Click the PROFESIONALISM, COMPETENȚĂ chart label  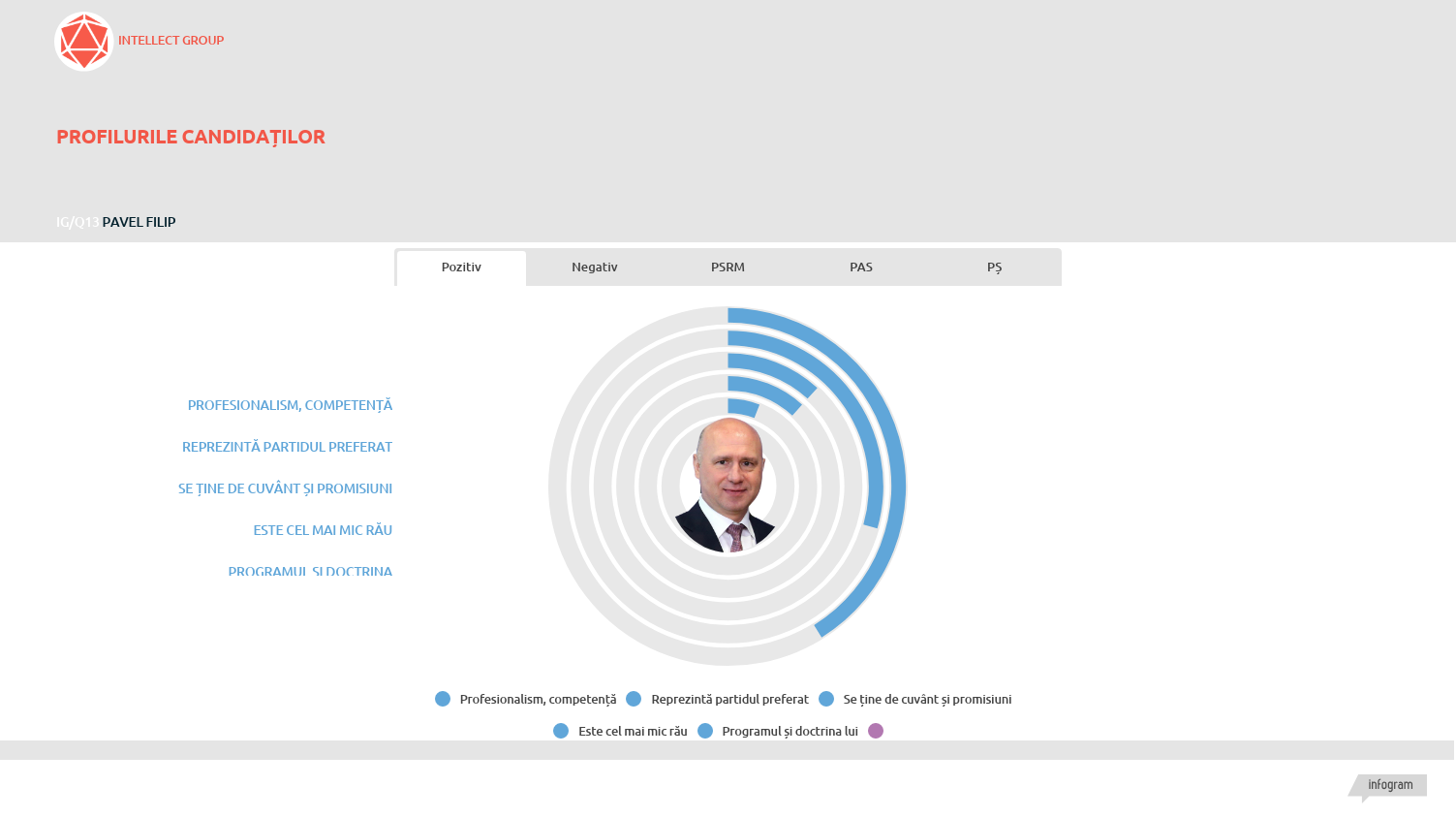(x=290, y=405)
